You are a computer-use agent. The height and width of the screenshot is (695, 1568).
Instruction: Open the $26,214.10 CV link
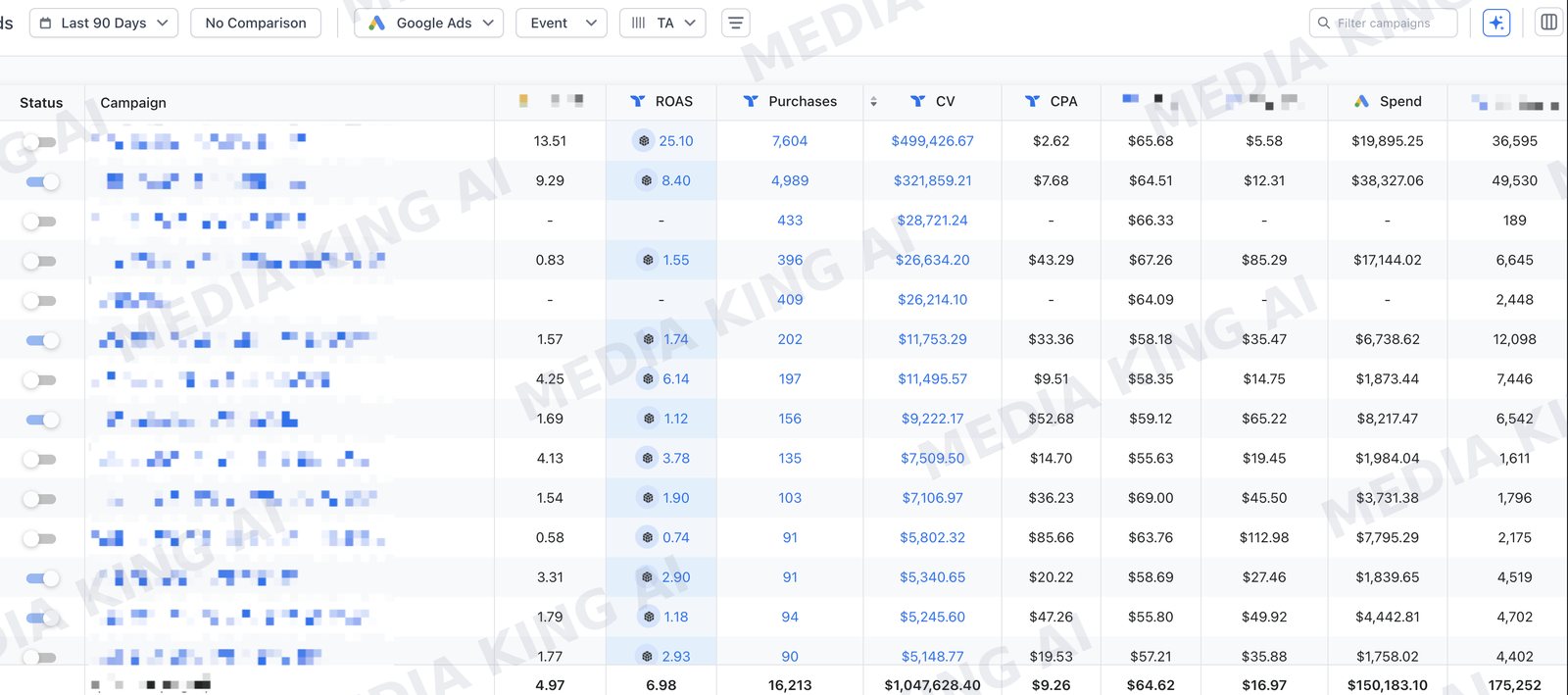(x=932, y=300)
